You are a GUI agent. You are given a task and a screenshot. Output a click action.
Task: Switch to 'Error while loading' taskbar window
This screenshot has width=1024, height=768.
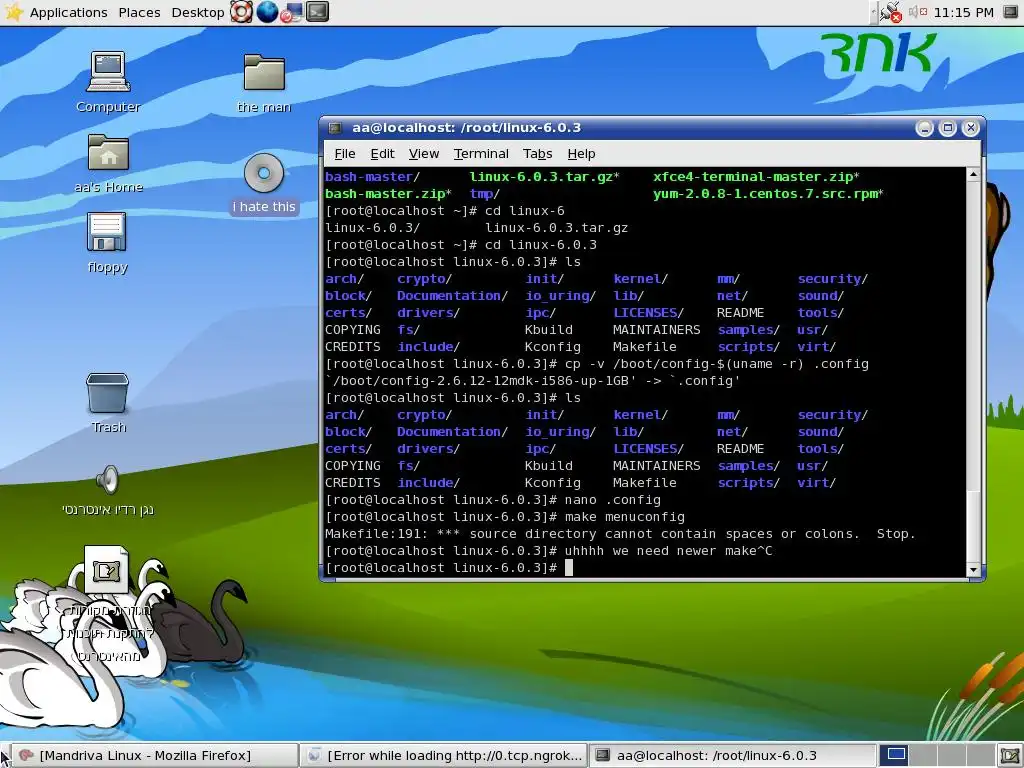click(444, 756)
